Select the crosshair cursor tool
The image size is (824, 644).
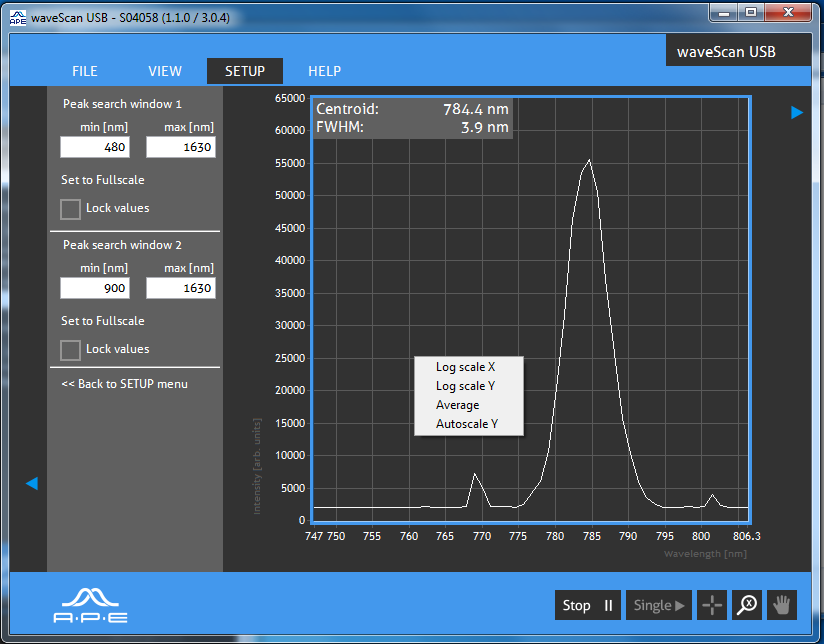(x=712, y=605)
